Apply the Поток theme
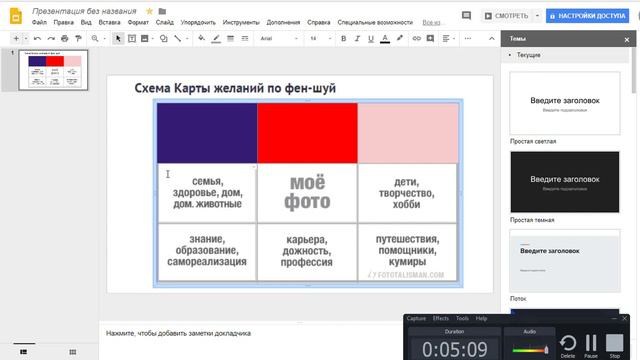Screen dimensions: 640x360 [x=565, y=260]
